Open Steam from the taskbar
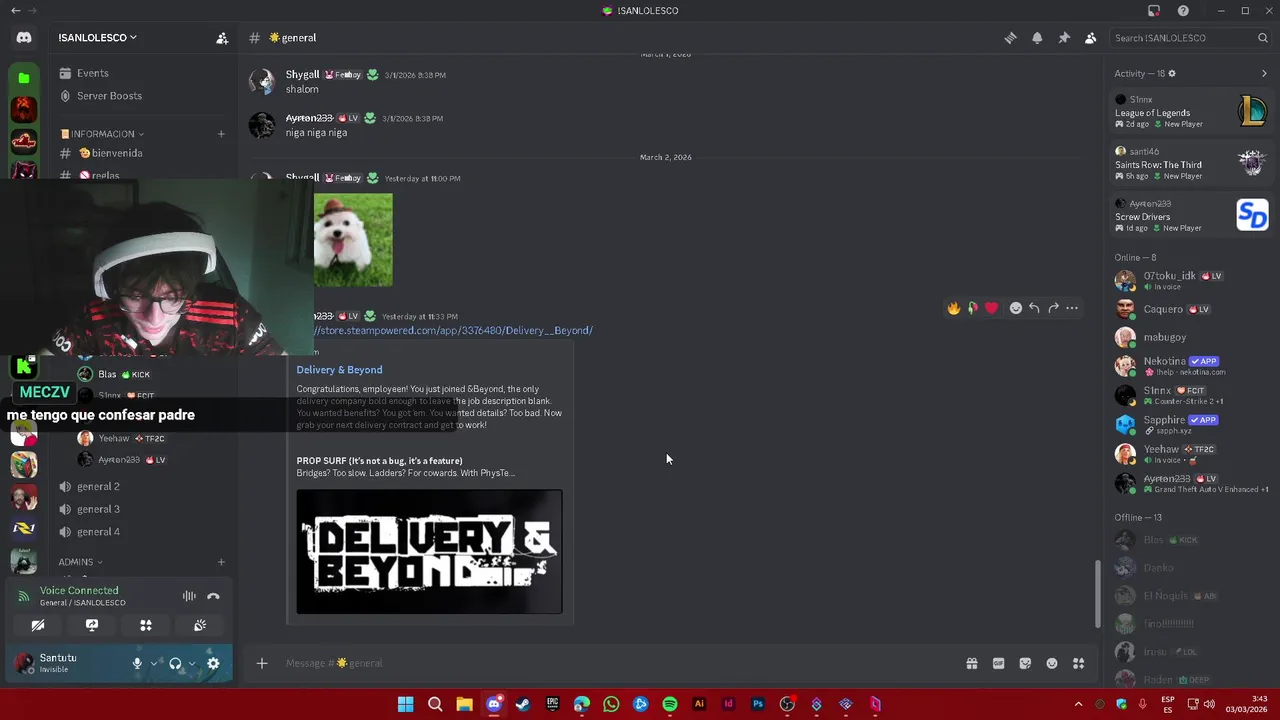This screenshot has width=1280, height=720. pyautogui.click(x=523, y=704)
